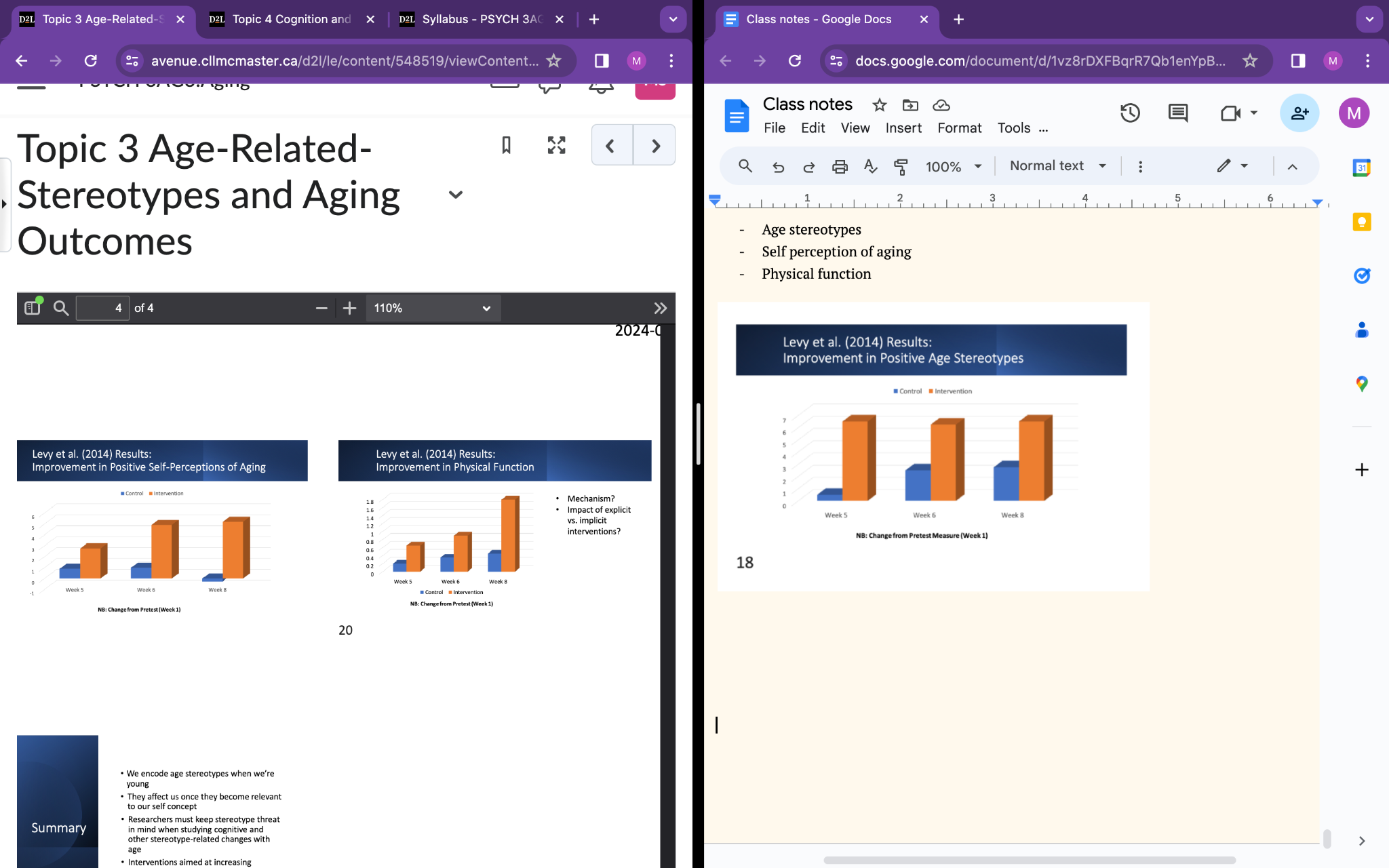The width and height of the screenshot is (1389, 868).
Task: Bookmark the Topic 3 content page
Action: [x=506, y=145]
